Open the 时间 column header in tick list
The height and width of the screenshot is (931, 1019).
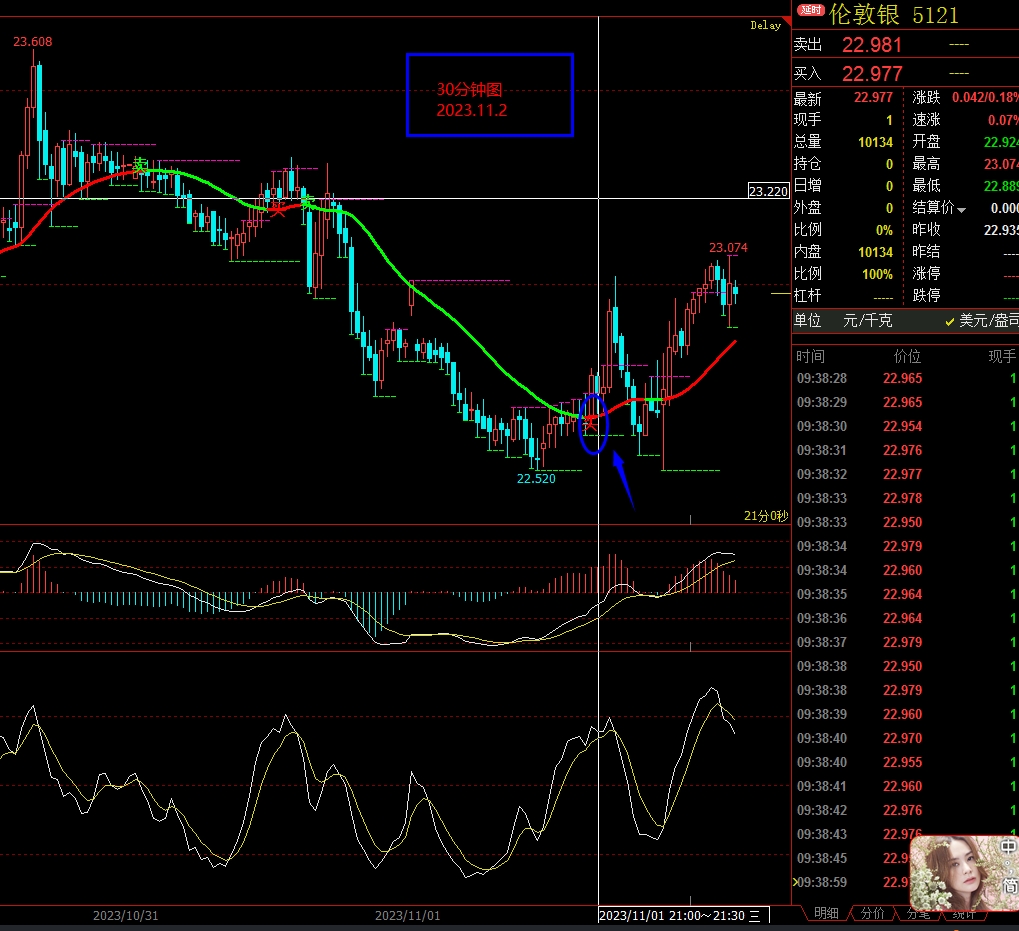coord(810,356)
